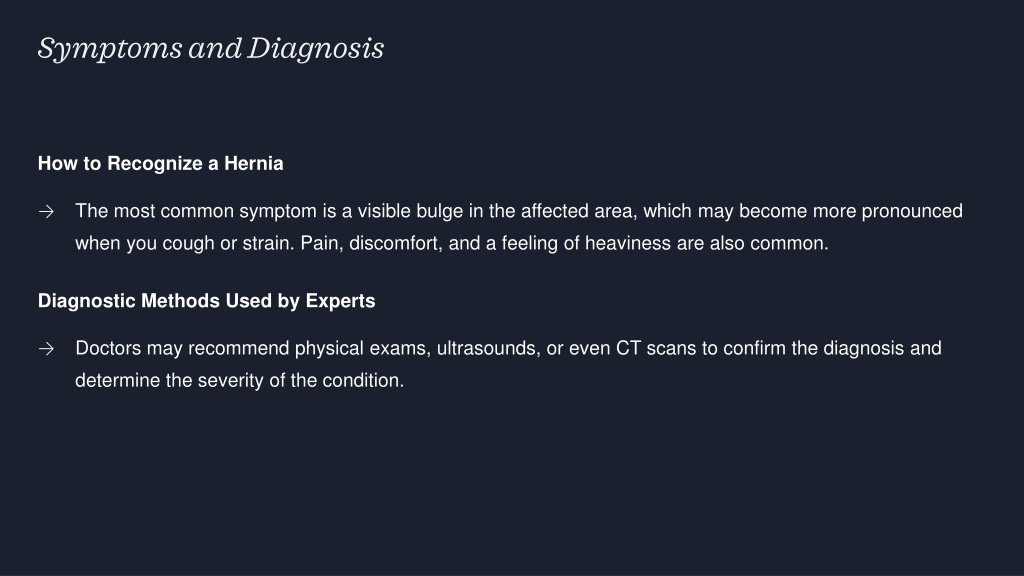Click the word 'Hernia' in the first heading
Viewport: 1024px width, 576px height.
253,163
